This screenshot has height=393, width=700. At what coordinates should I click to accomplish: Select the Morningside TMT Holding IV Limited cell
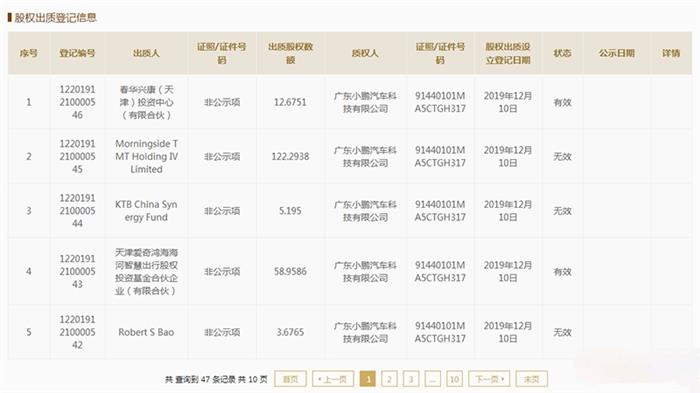(146, 156)
